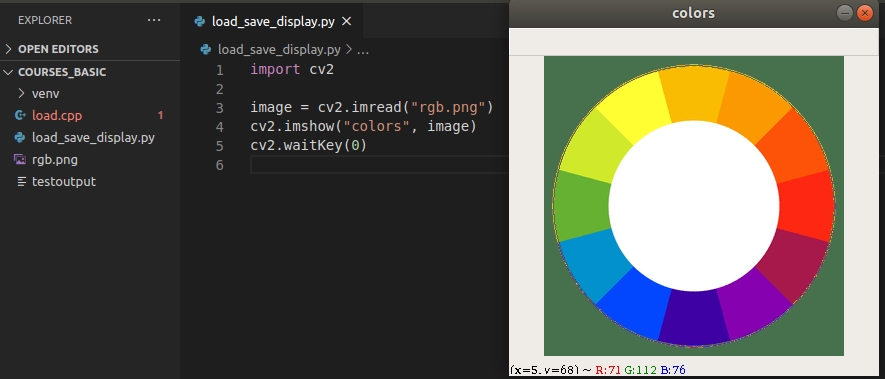
Task: Click the text file icon beside testoutput
Action: pos(21,182)
